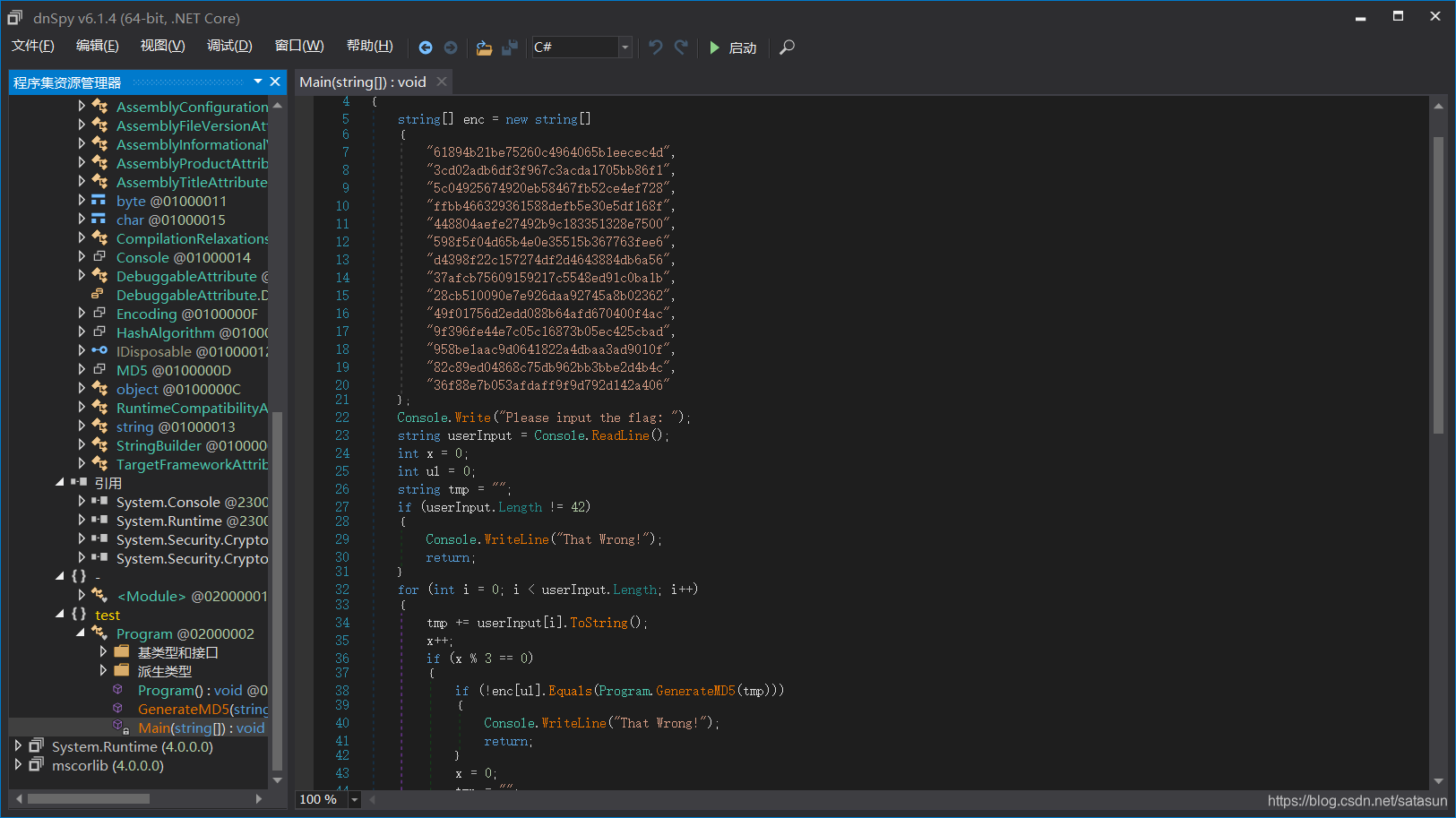The width and height of the screenshot is (1456, 818).
Task: Select Main(string[]) : void in the tree
Action: [x=202, y=728]
